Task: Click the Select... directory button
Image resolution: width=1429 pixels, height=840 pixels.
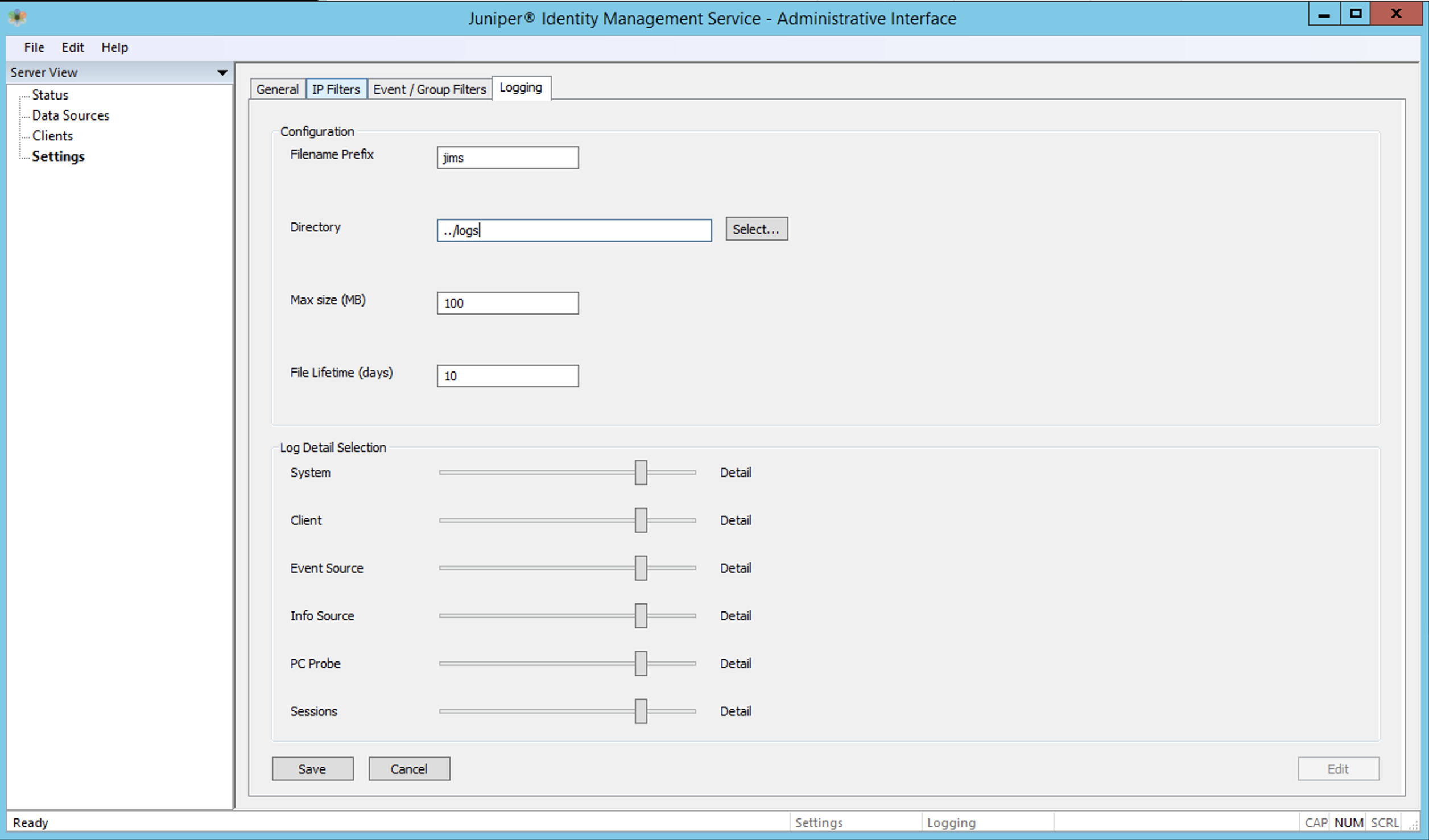Action: point(757,229)
